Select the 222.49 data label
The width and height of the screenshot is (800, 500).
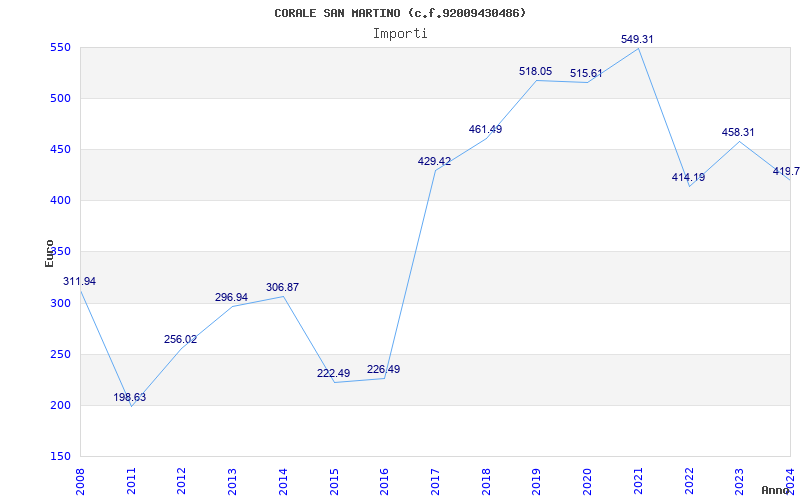click(x=333, y=373)
